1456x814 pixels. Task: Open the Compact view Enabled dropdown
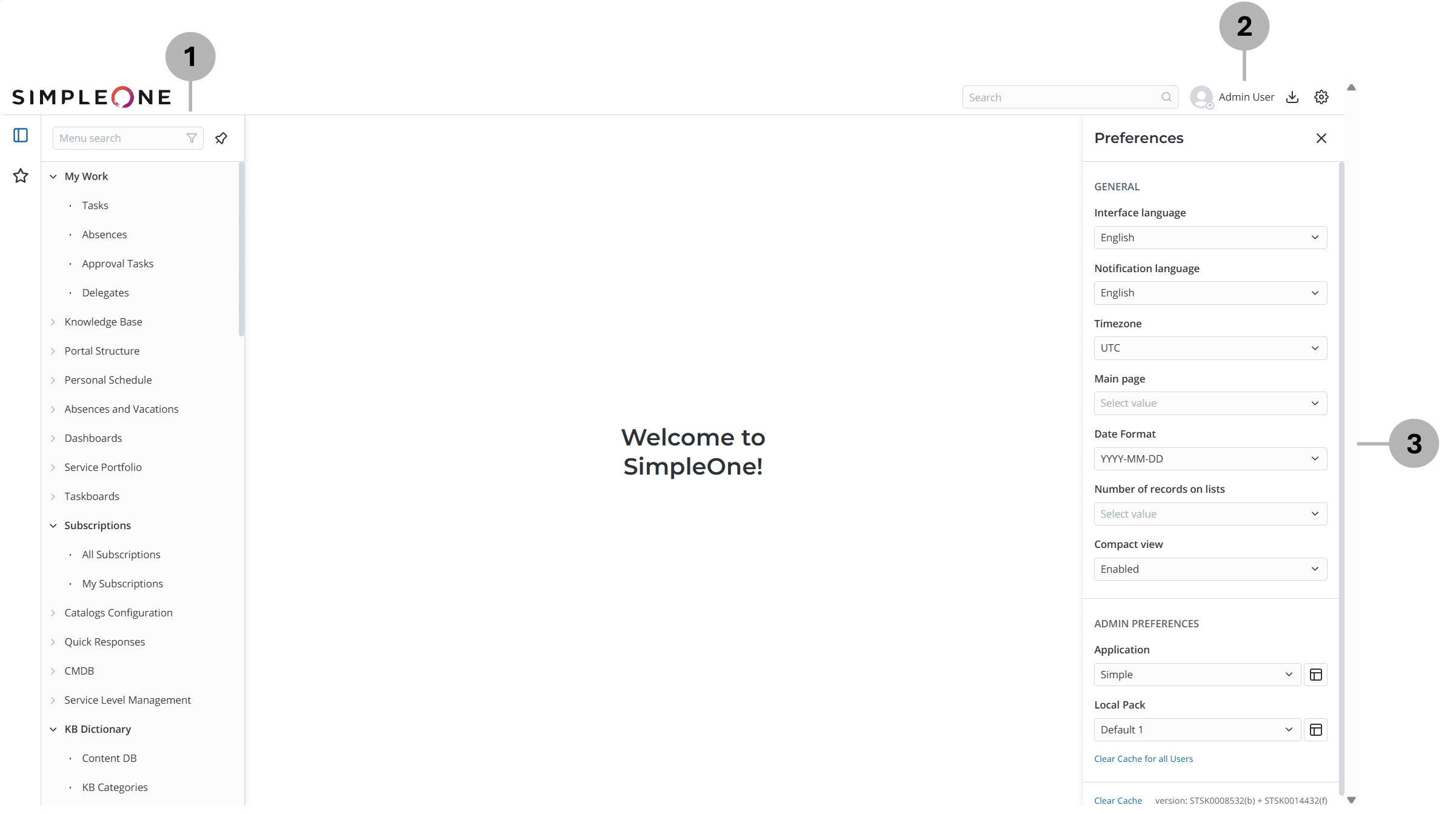tap(1210, 569)
